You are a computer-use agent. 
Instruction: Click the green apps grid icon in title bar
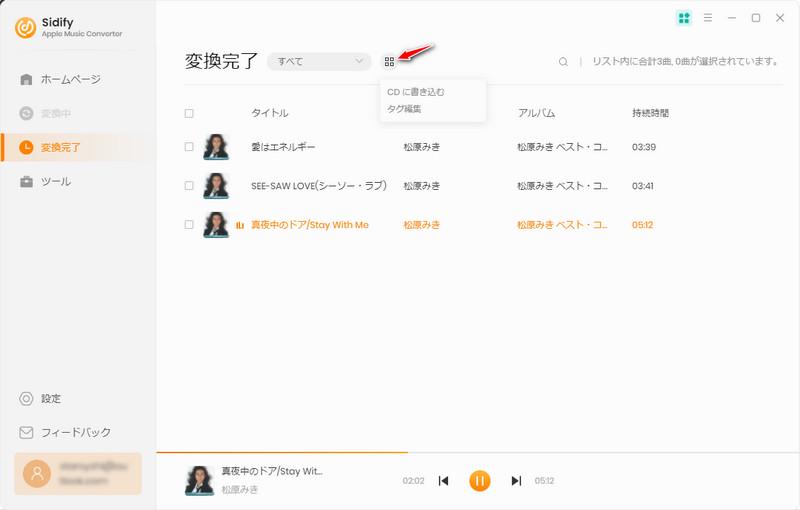click(684, 18)
